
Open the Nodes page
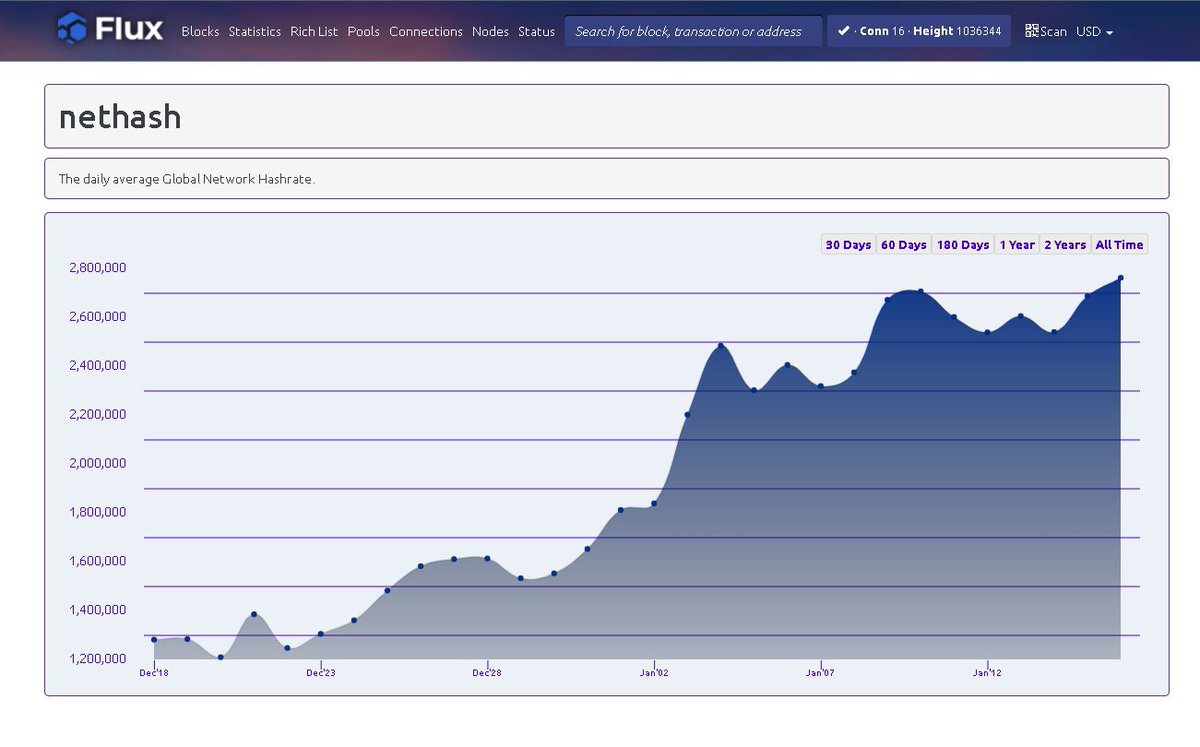point(490,31)
